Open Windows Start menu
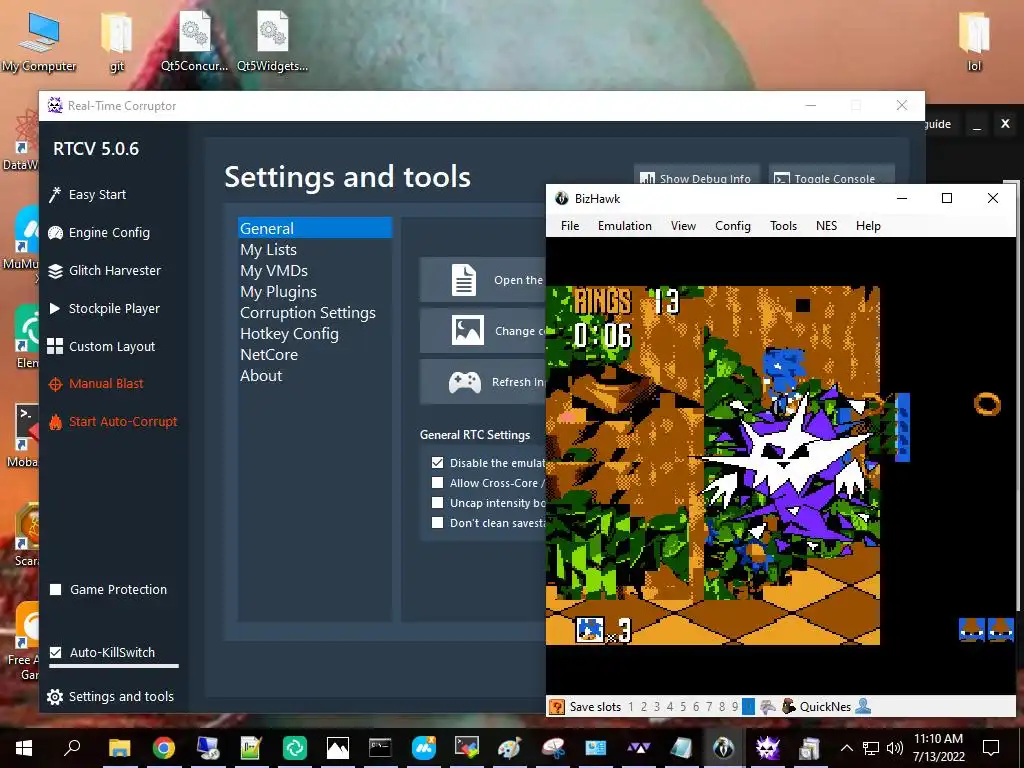Image resolution: width=1024 pixels, height=768 pixels. coord(24,748)
